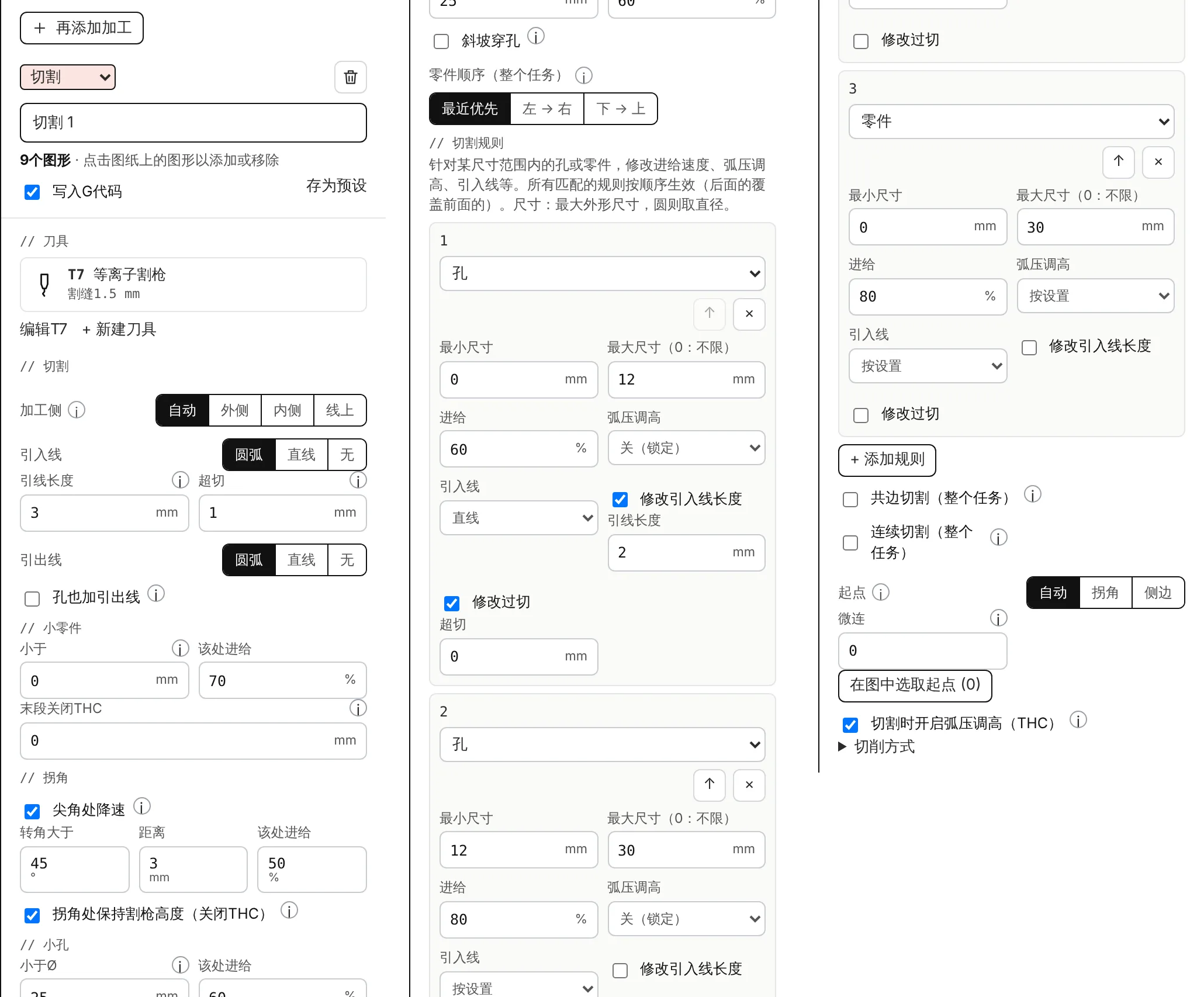Click the 再添加加工 button

click(x=82, y=28)
